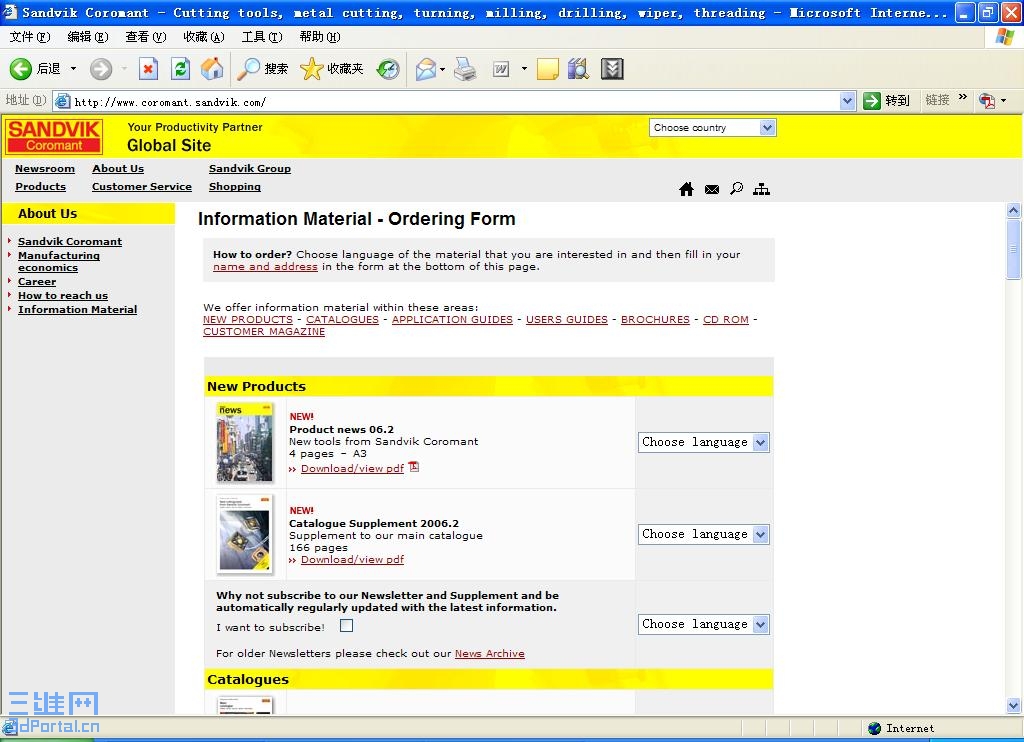Refresh the page with green arrows icon
Viewport: 1024px width, 742px height.
click(x=180, y=69)
